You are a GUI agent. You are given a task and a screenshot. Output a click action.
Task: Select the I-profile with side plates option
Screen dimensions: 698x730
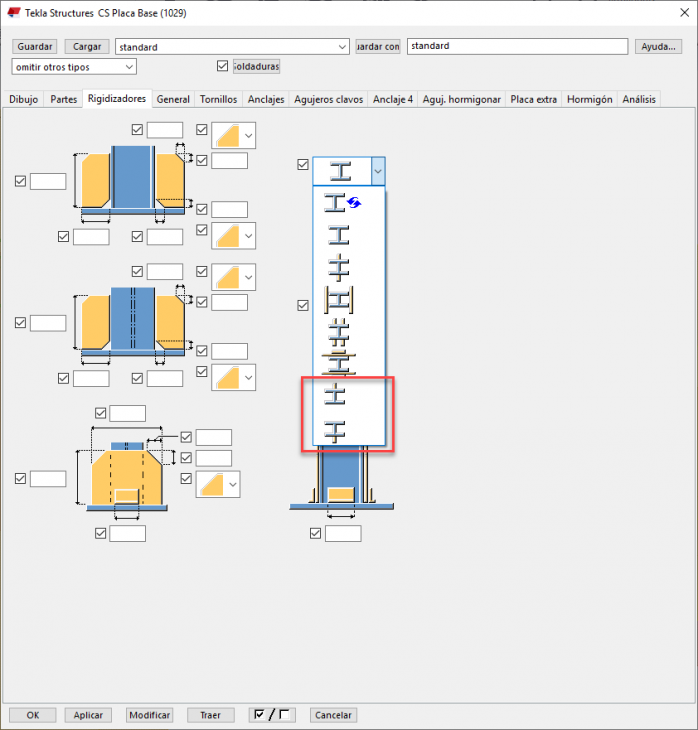(x=339, y=299)
